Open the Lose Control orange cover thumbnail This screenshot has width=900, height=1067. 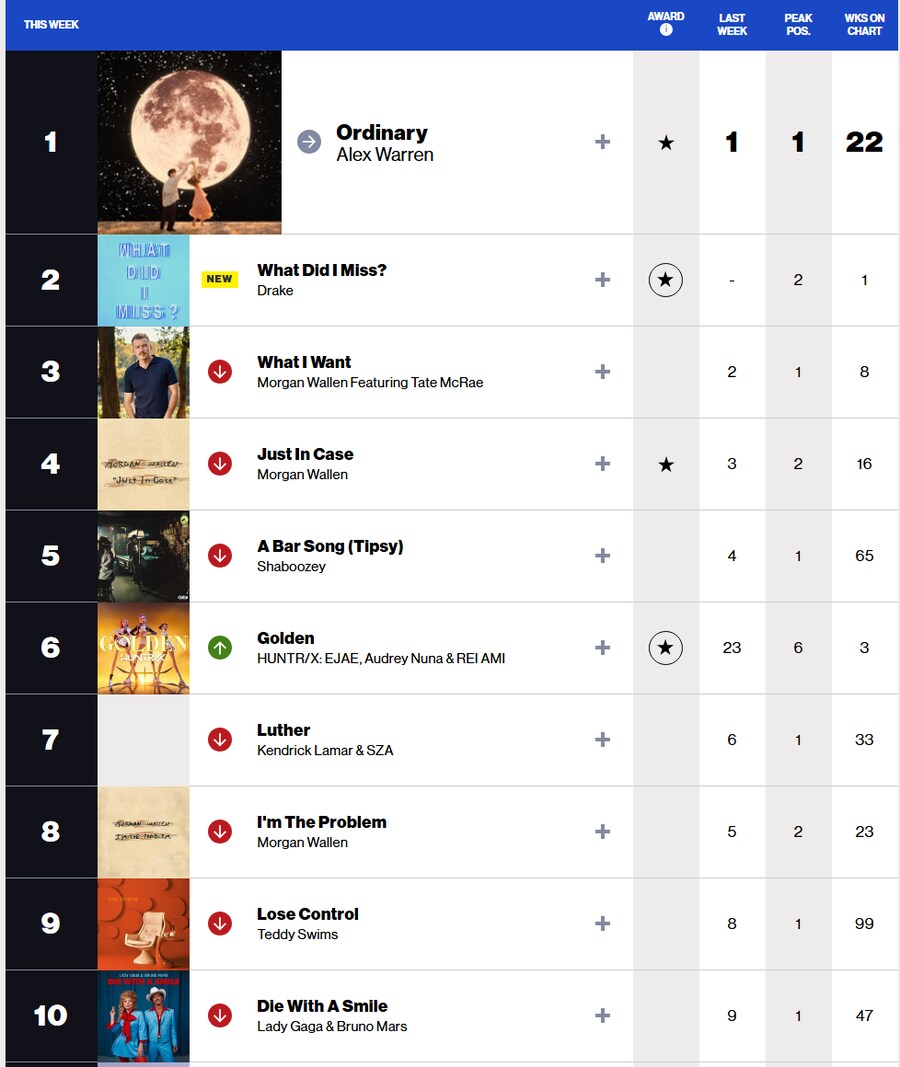click(x=144, y=923)
